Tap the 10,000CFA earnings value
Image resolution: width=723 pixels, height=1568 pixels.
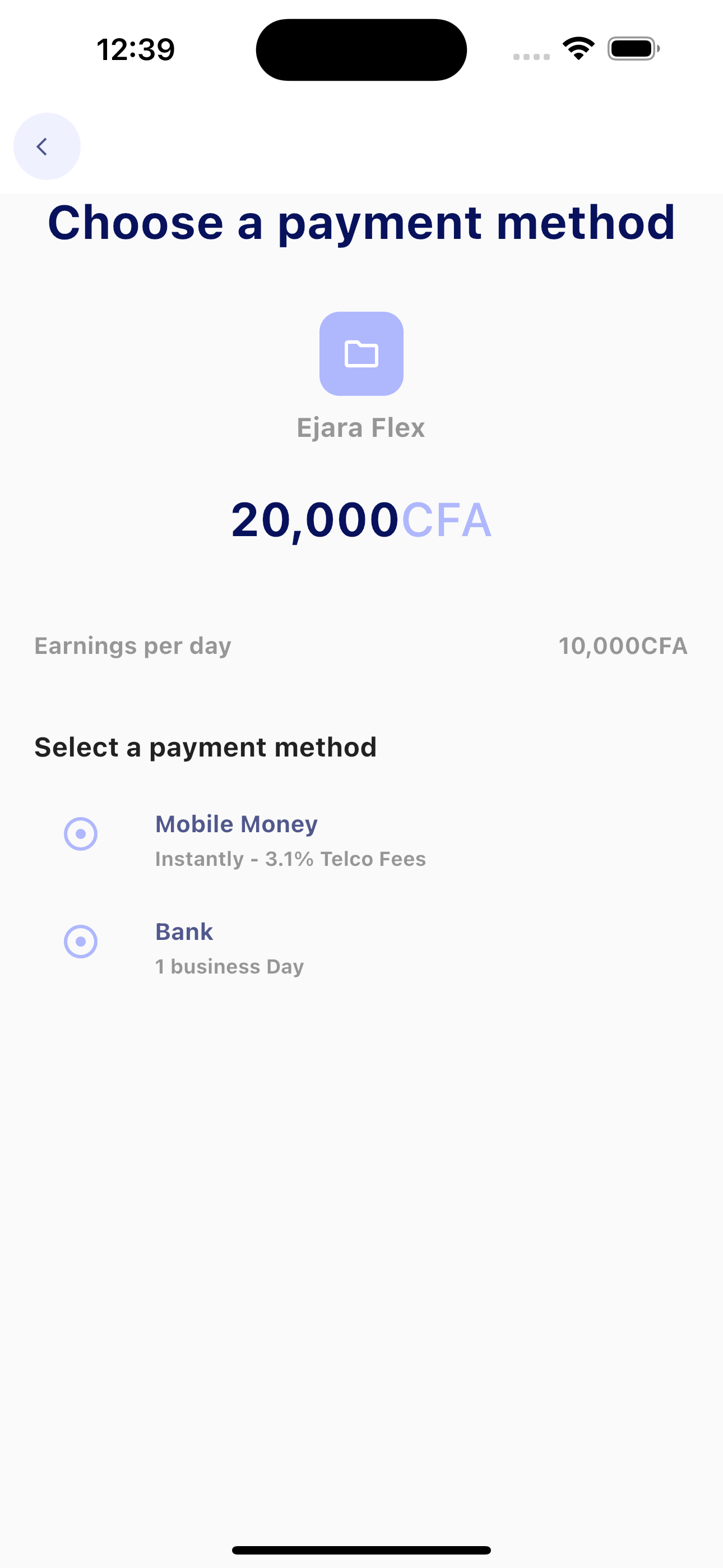pyautogui.click(x=622, y=647)
